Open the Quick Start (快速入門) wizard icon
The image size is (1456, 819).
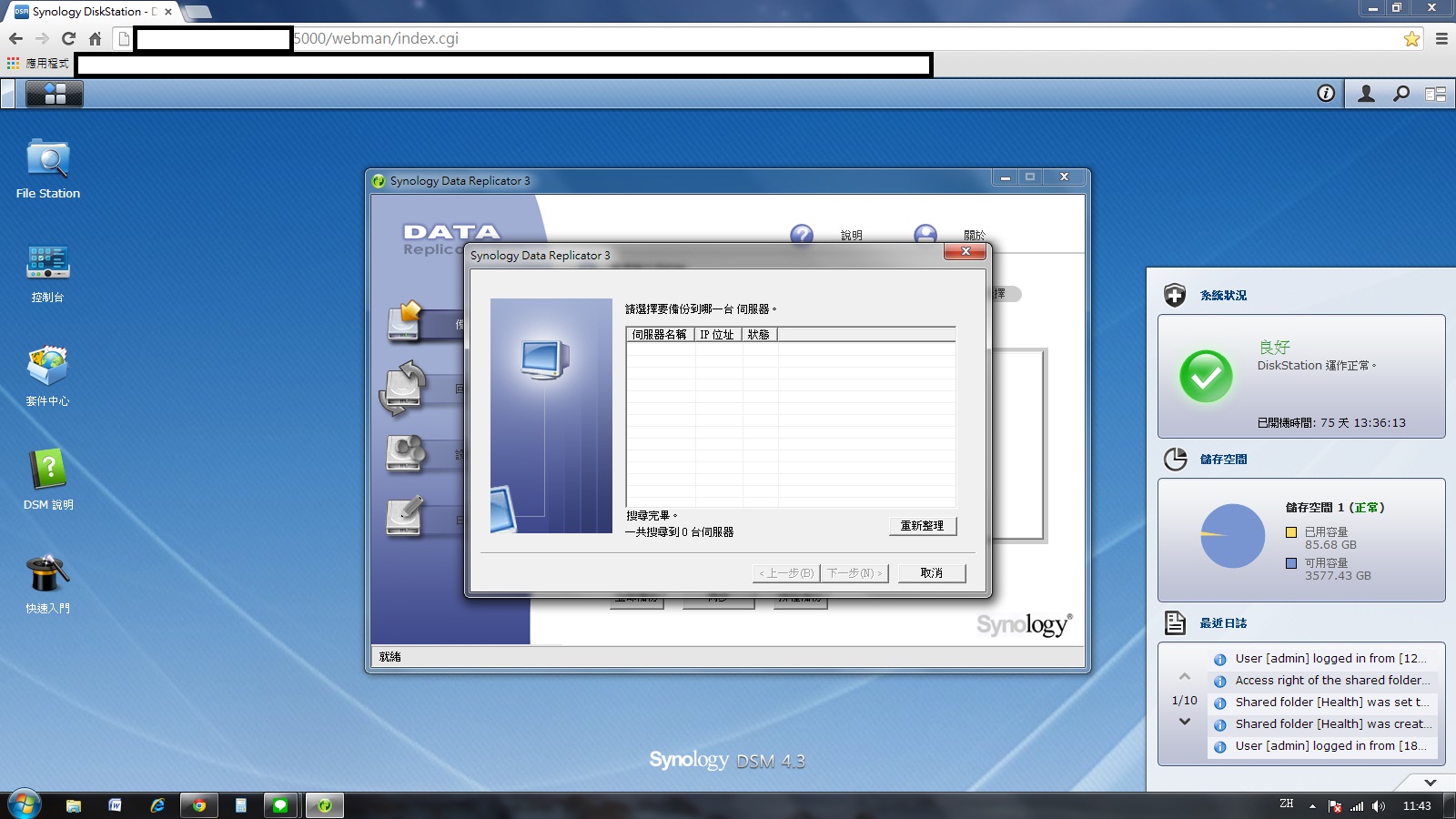pyautogui.click(x=48, y=584)
